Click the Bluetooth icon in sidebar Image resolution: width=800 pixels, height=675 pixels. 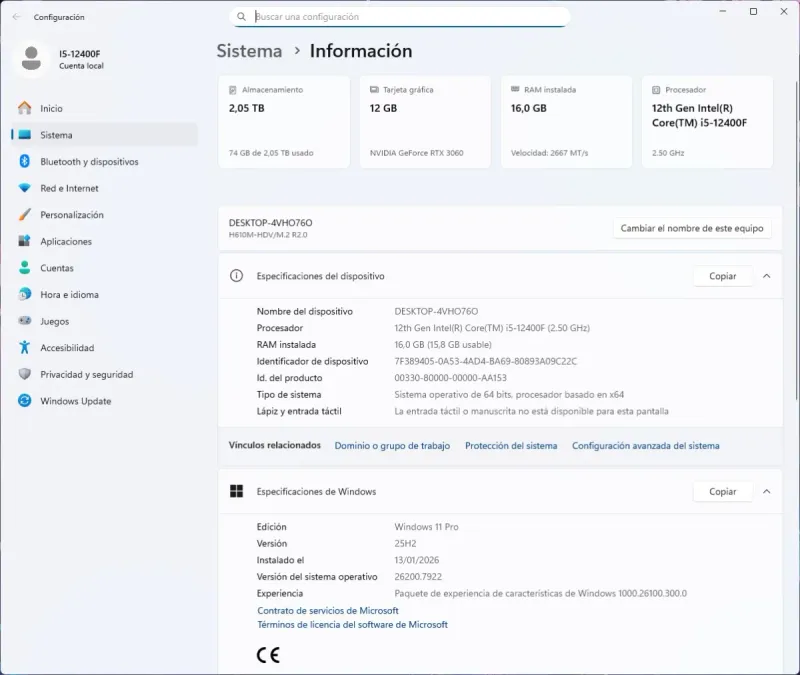24,161
